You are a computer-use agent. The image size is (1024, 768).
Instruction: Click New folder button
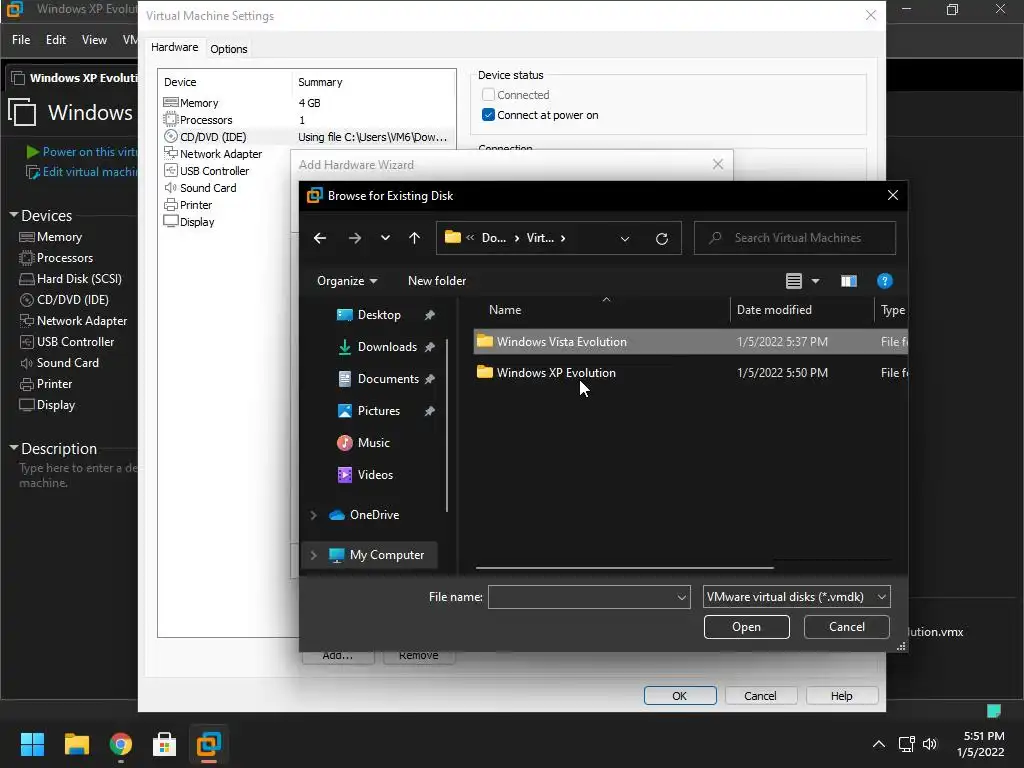pyautogui.click(x=437, y=281)
